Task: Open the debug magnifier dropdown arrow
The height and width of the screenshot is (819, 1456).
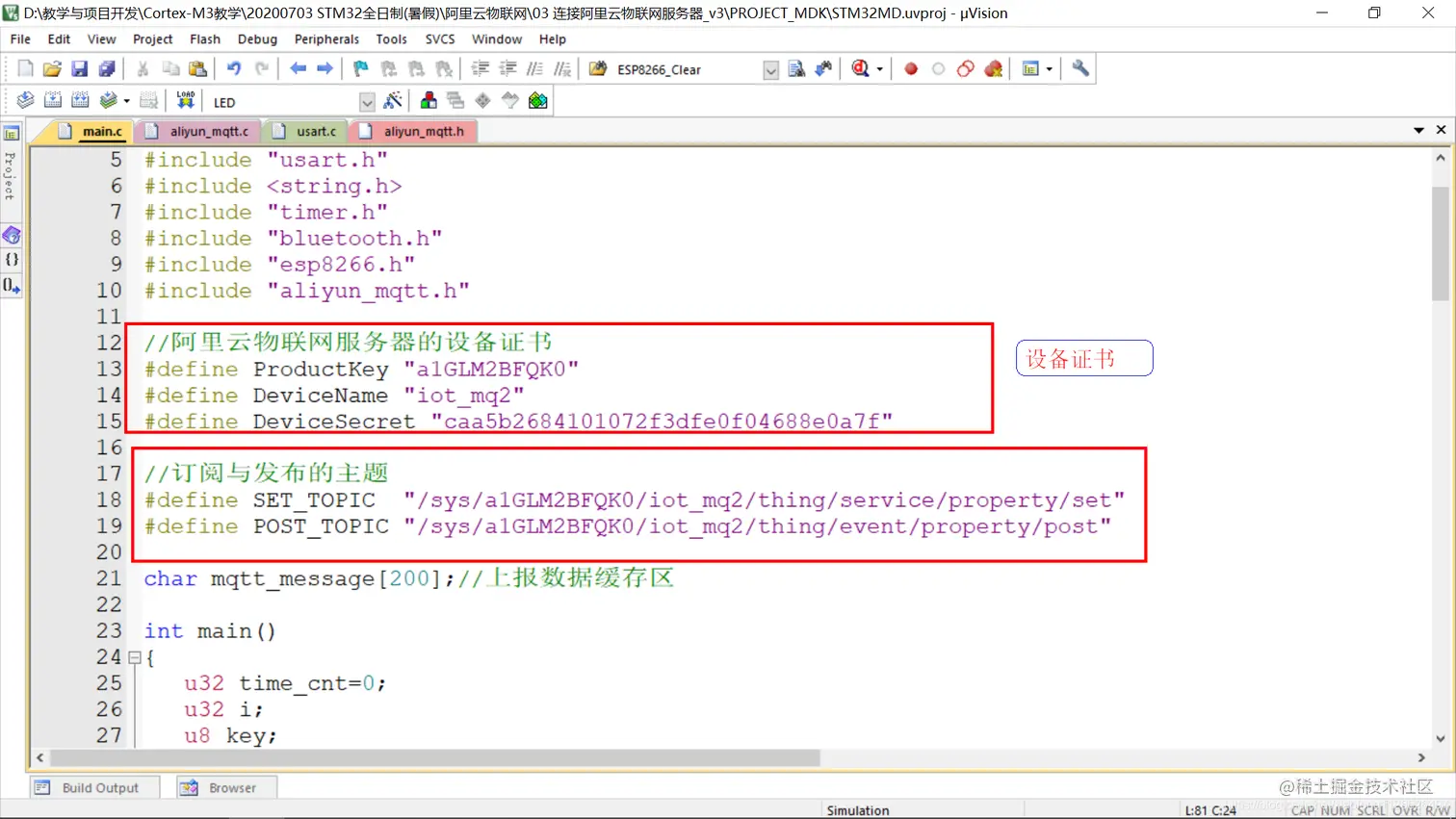Action: click(x=879, y=68)
